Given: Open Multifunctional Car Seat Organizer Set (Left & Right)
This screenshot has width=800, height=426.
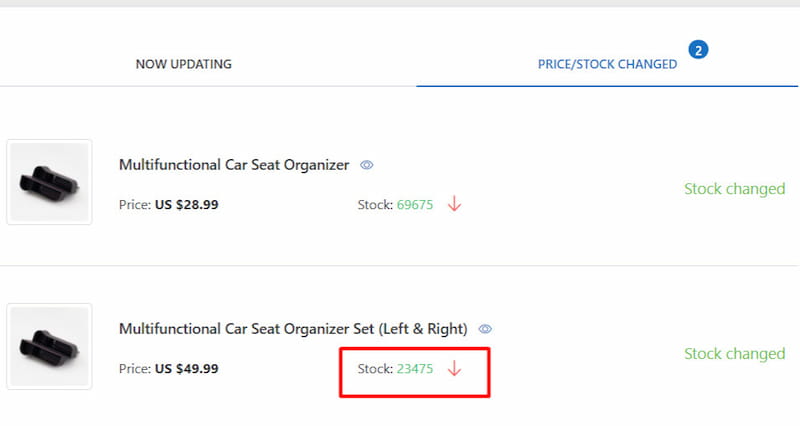Looking at the screenshot, I should [292, 329].
